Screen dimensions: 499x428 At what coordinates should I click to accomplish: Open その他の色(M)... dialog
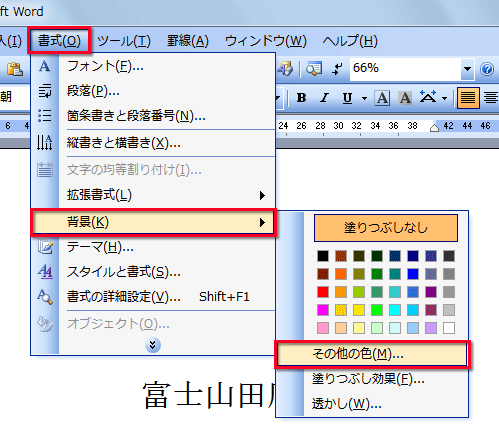pos(372,354)
